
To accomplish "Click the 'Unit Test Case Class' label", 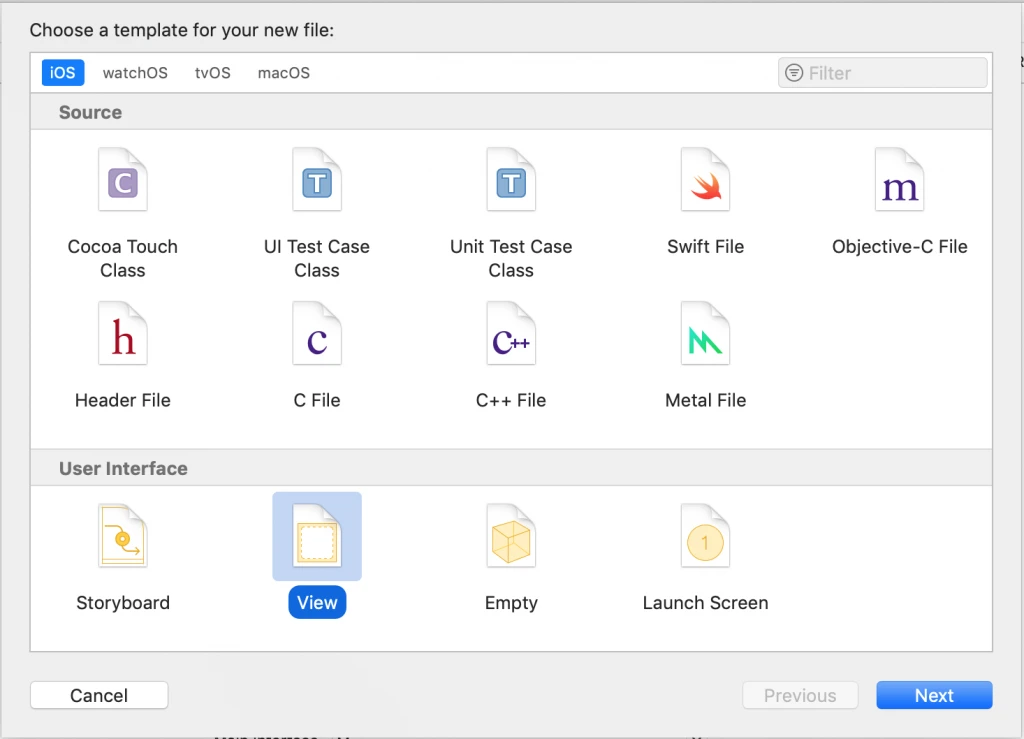I will pyautogui.click(x=511, y=259).
